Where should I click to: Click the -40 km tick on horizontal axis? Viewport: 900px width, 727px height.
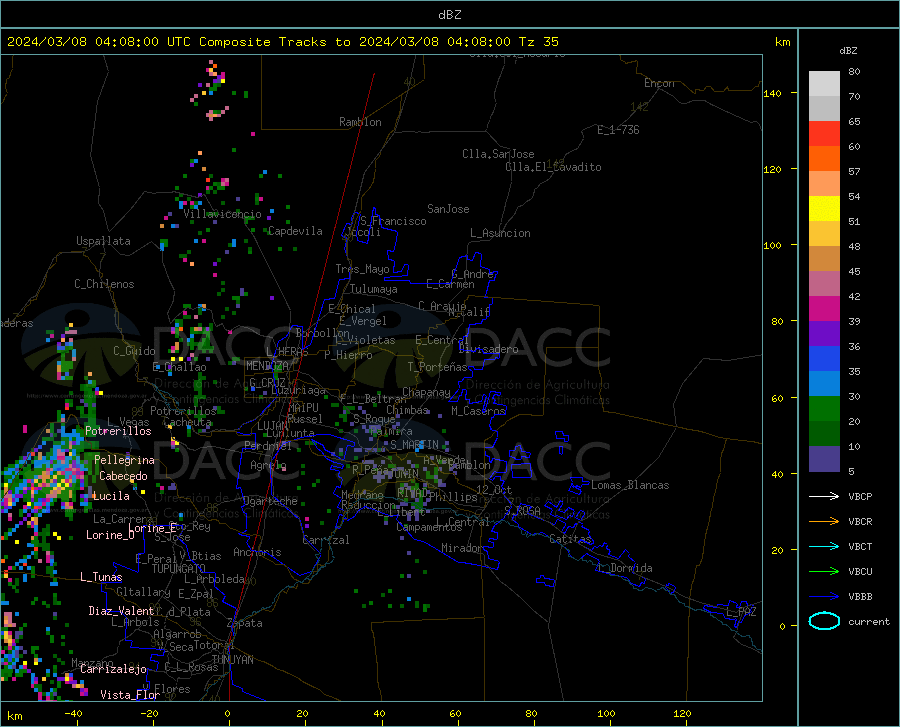pos(73,714)
